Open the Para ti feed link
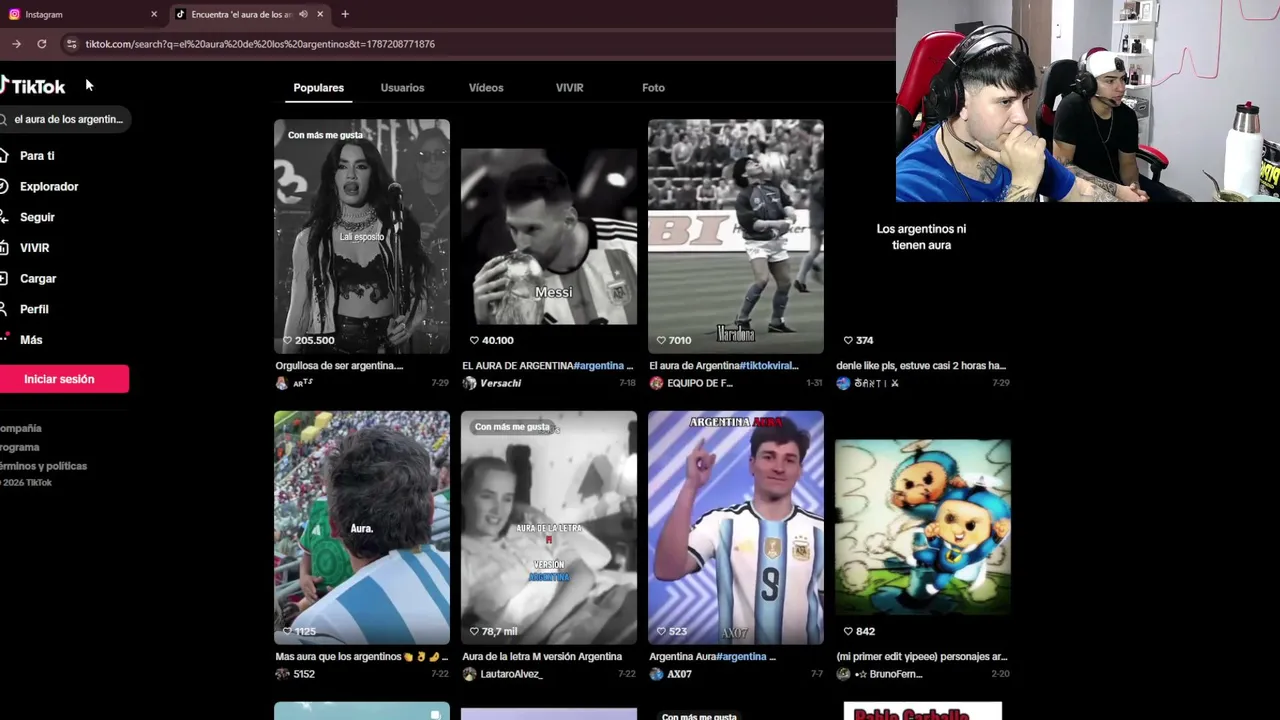1280x720 pixels. pyautogui.click(x=37, y=156)
